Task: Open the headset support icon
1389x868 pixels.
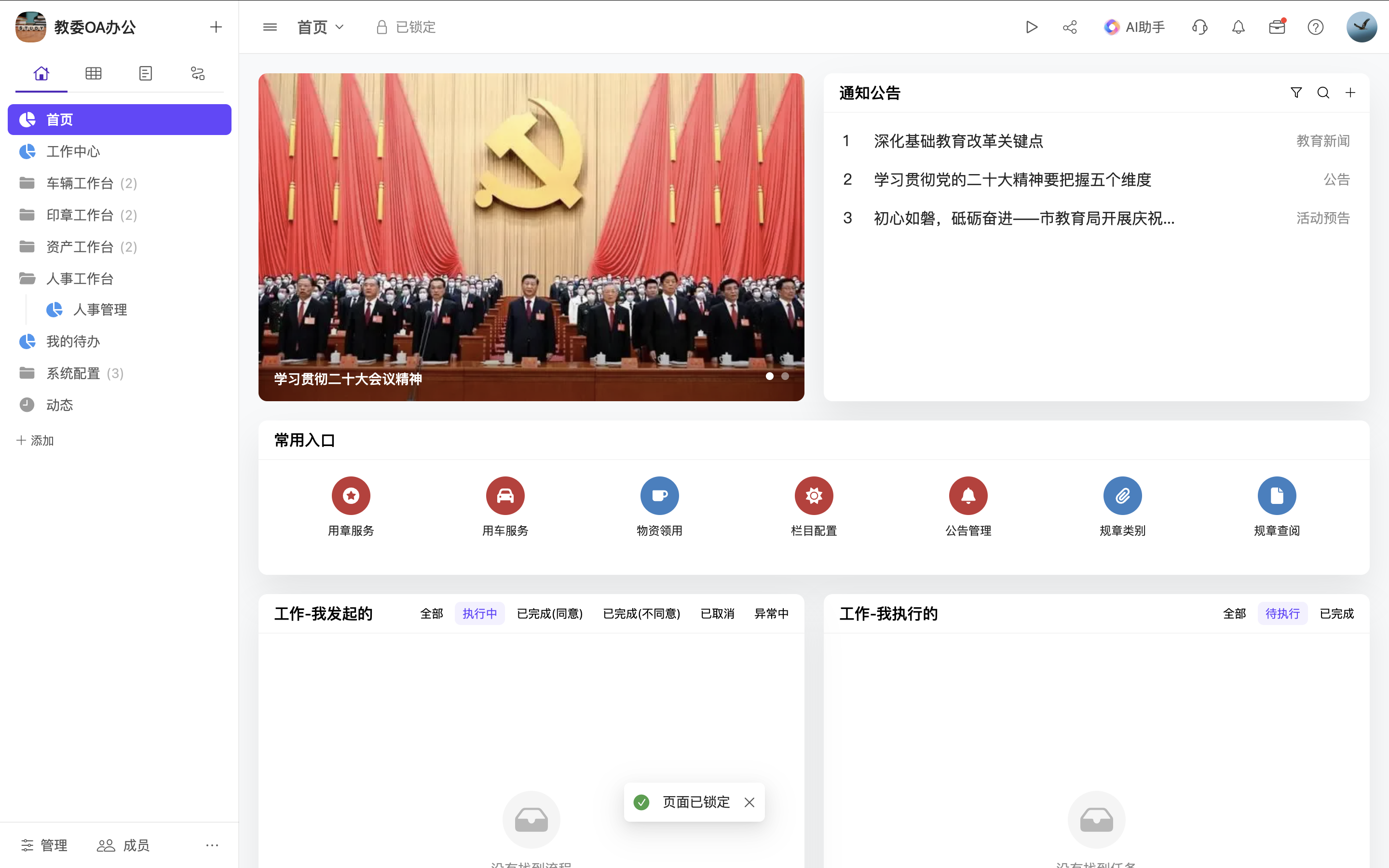Action: 1199,27
